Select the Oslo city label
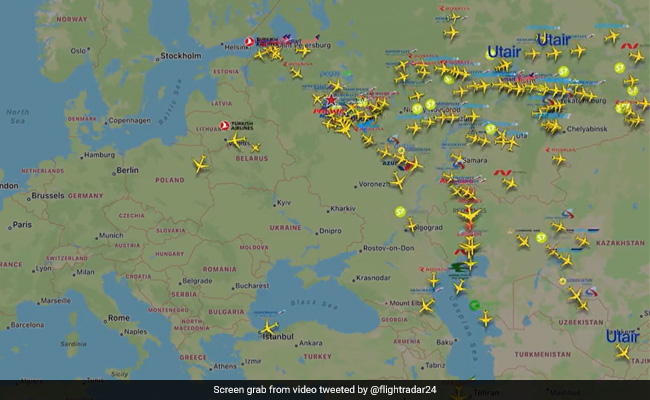The height and width of the screenshot is (400, 650). [x=78, y=51]
